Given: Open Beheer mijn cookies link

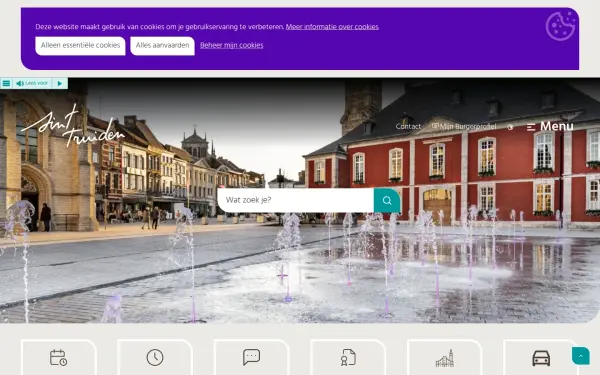Looking at the screenshot, I should pyautogui.click(x=232, y=46).
